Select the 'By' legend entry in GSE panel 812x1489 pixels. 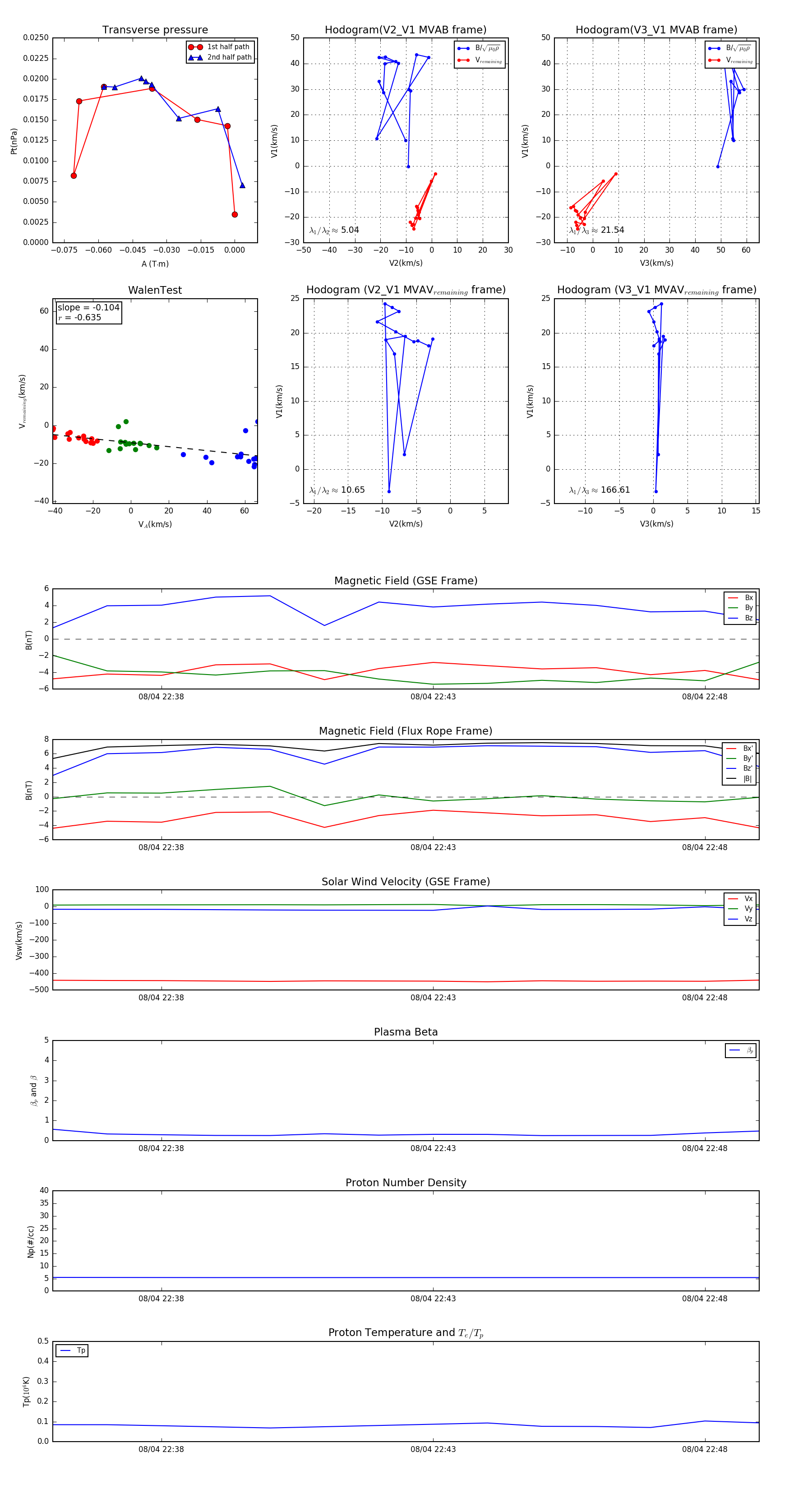(740, 607)
